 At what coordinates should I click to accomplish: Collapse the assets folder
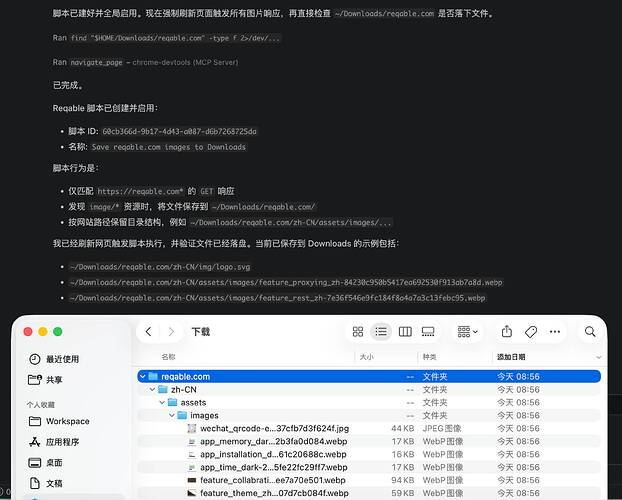[162, 402]
